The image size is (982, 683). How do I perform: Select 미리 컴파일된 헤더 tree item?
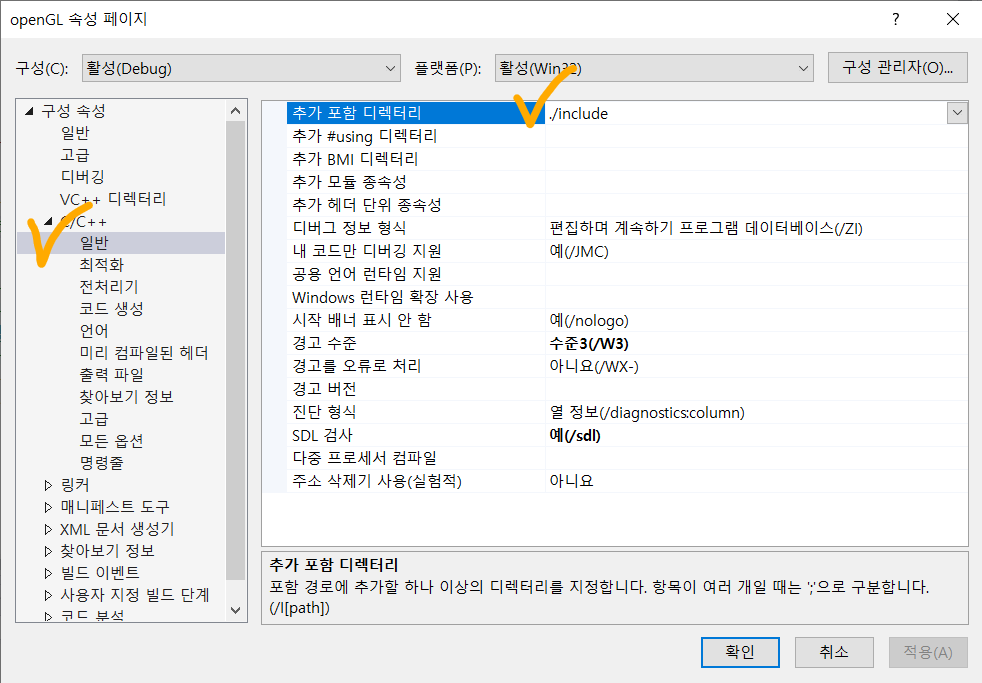tap(144, 353)
